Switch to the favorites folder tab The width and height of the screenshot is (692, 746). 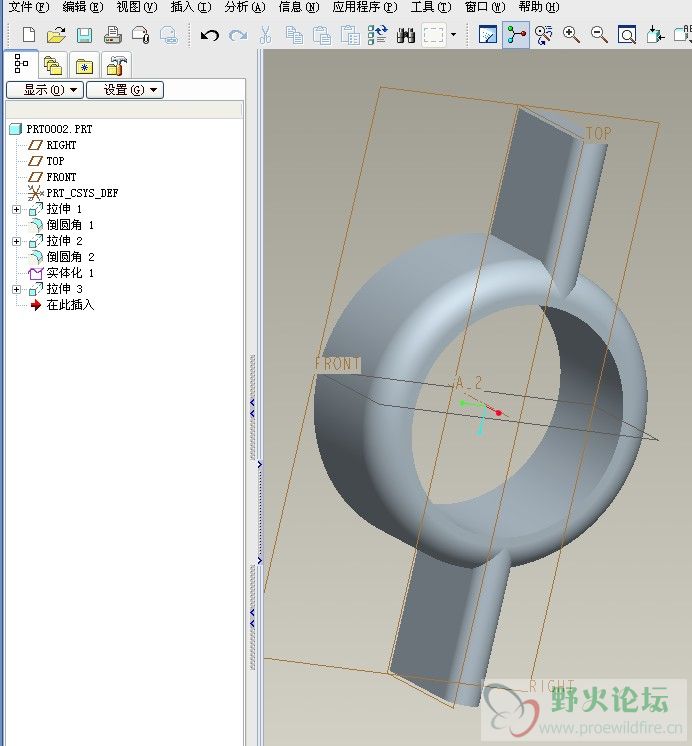pyautogui.click(x=84, y=66)
